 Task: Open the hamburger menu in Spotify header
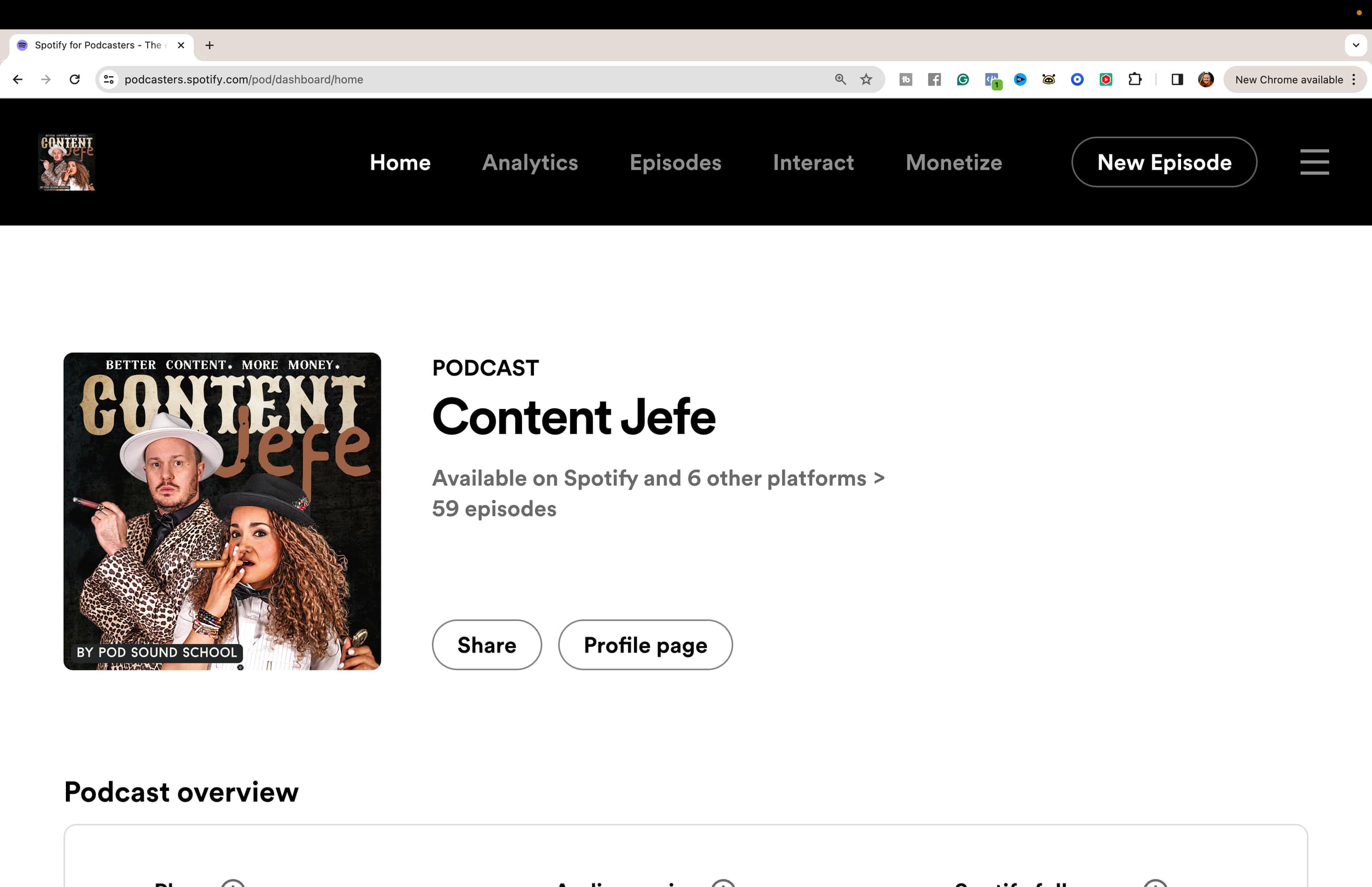[x=1314, y=162]
